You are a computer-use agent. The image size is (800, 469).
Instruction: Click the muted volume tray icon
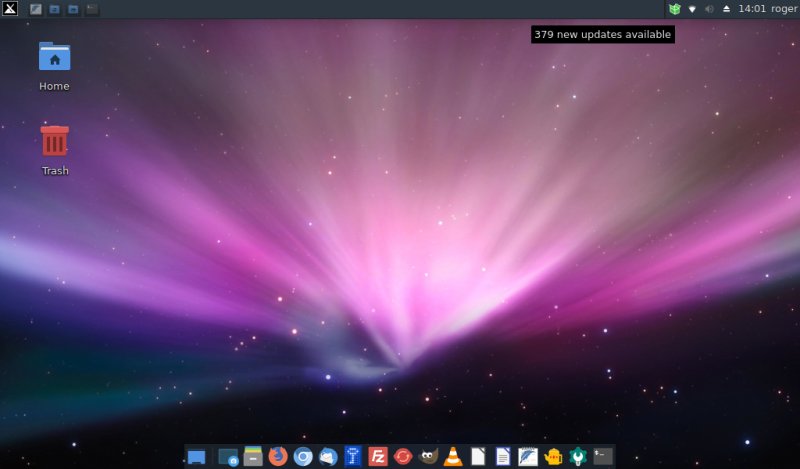click(x=709, y=9)
